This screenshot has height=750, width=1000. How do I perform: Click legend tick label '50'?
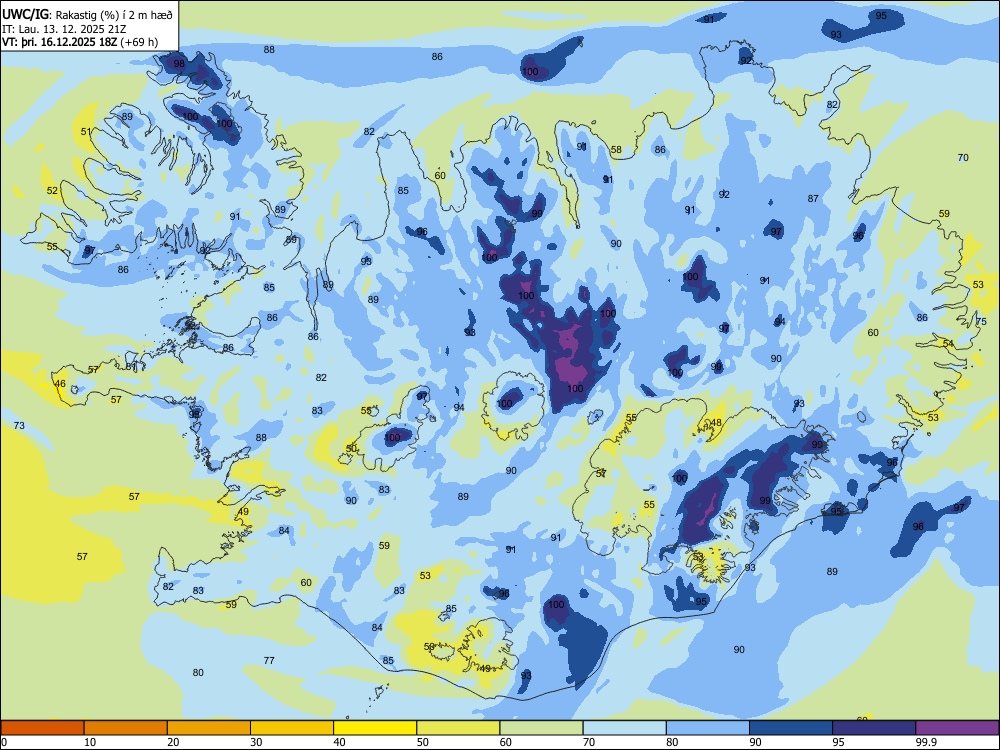click(423, 742)
